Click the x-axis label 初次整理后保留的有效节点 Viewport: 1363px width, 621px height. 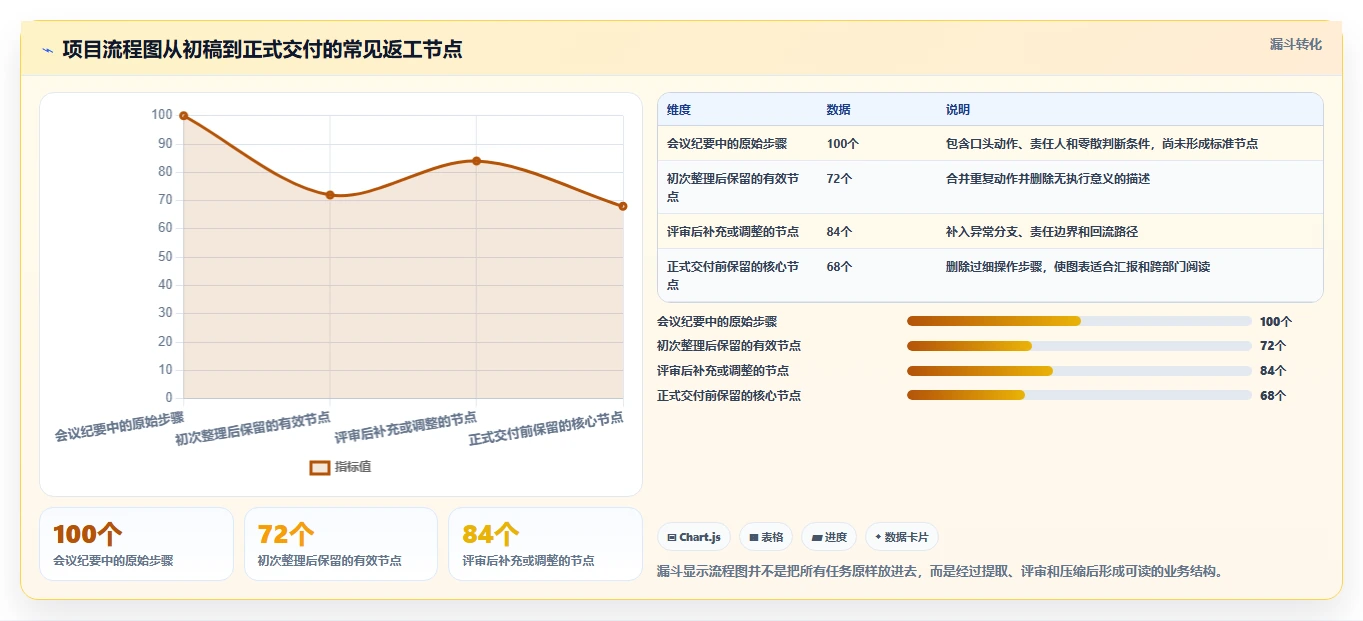[x=253, y=428]
